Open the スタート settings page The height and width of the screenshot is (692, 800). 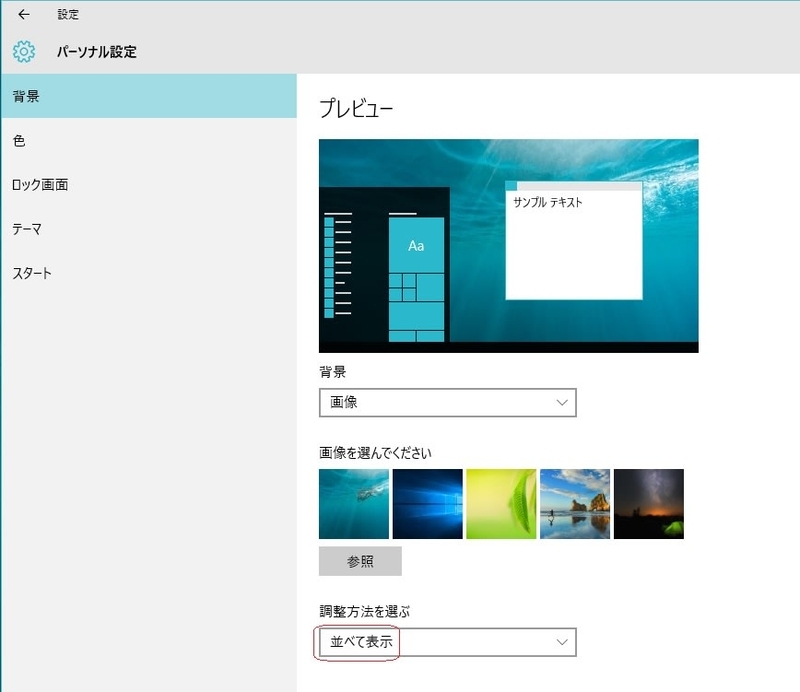148,273
